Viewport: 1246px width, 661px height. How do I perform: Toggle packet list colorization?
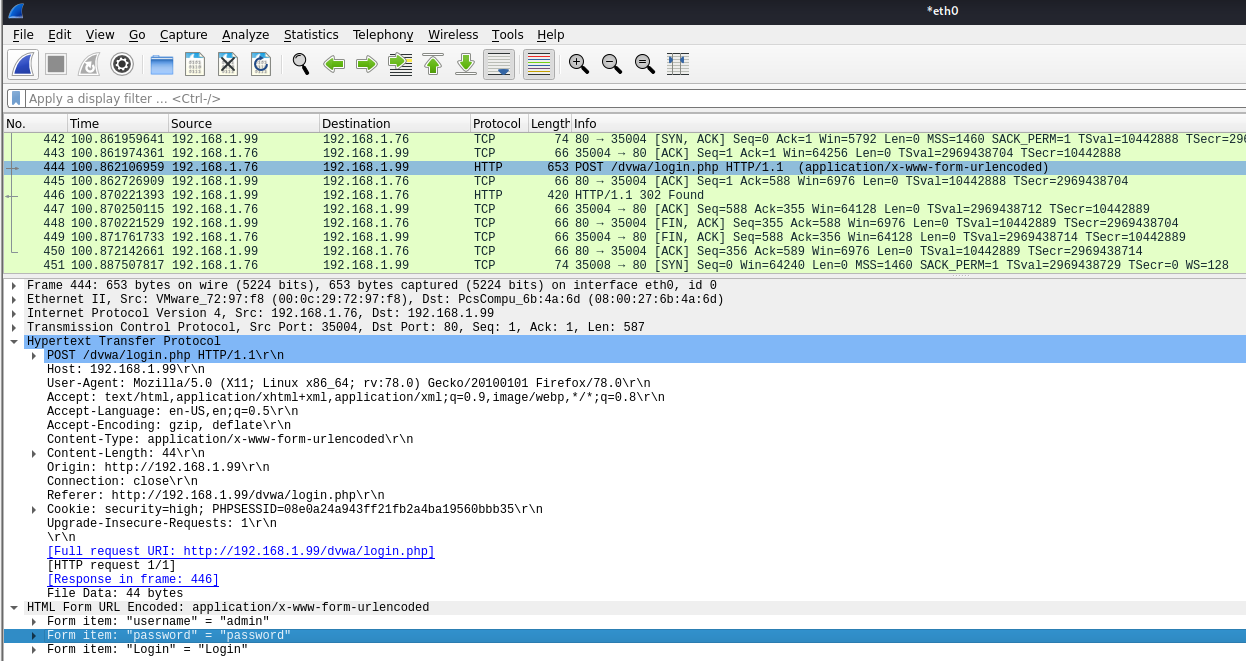[x=539, y=64]
